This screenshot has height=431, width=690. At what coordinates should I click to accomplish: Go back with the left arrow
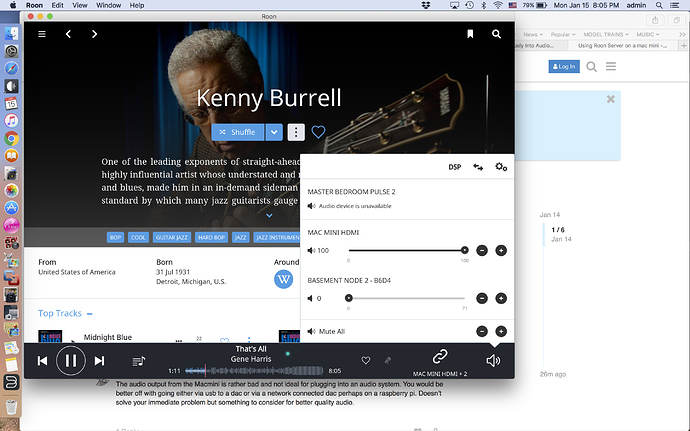tap(68, 34)
